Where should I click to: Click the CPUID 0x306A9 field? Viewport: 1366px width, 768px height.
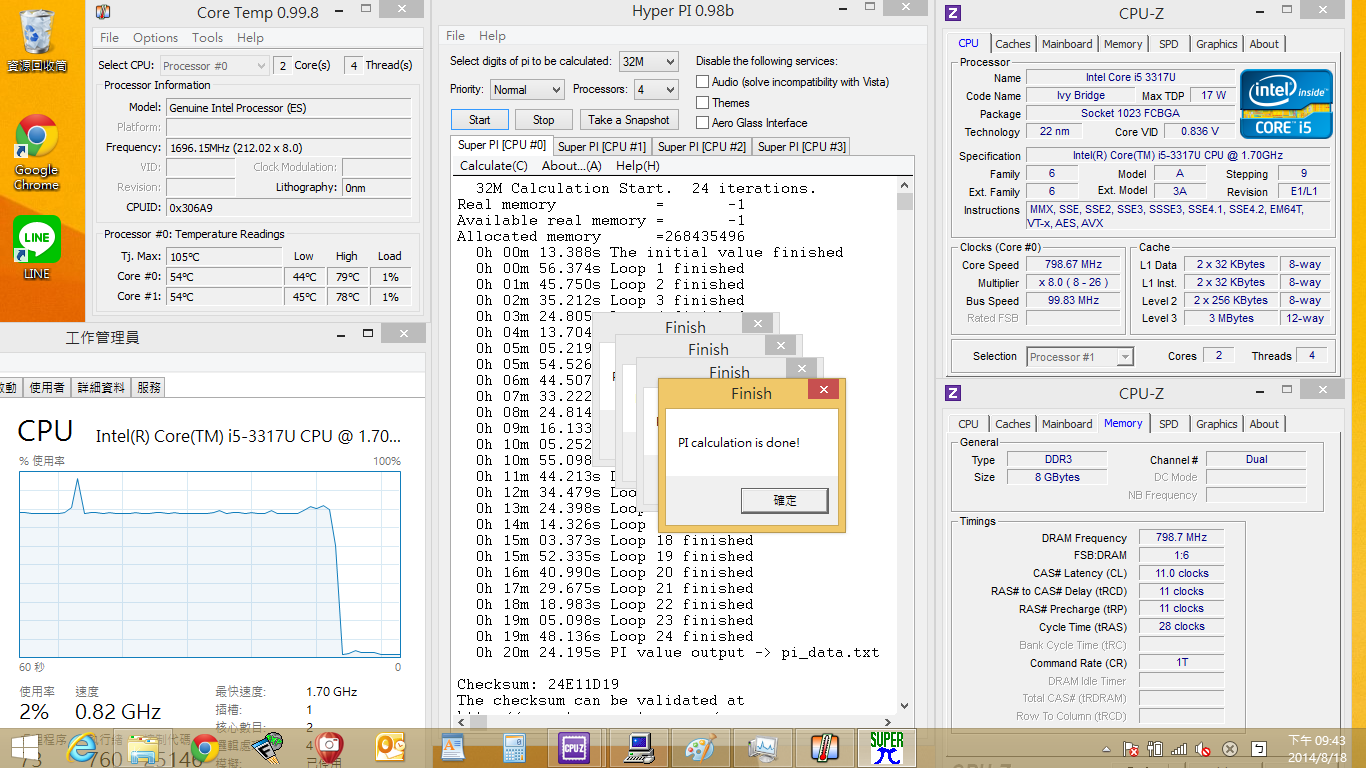289,208
